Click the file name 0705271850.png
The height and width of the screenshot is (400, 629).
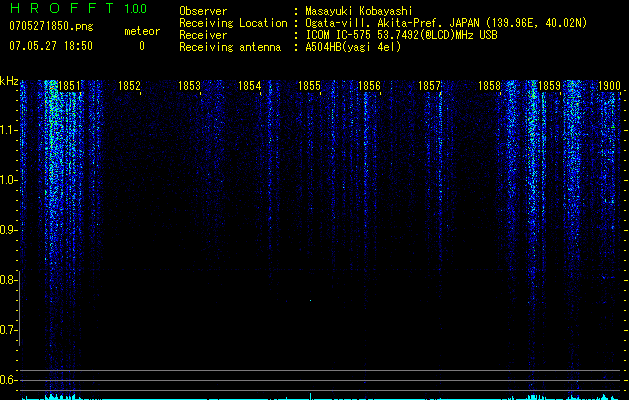coord(51,26)
